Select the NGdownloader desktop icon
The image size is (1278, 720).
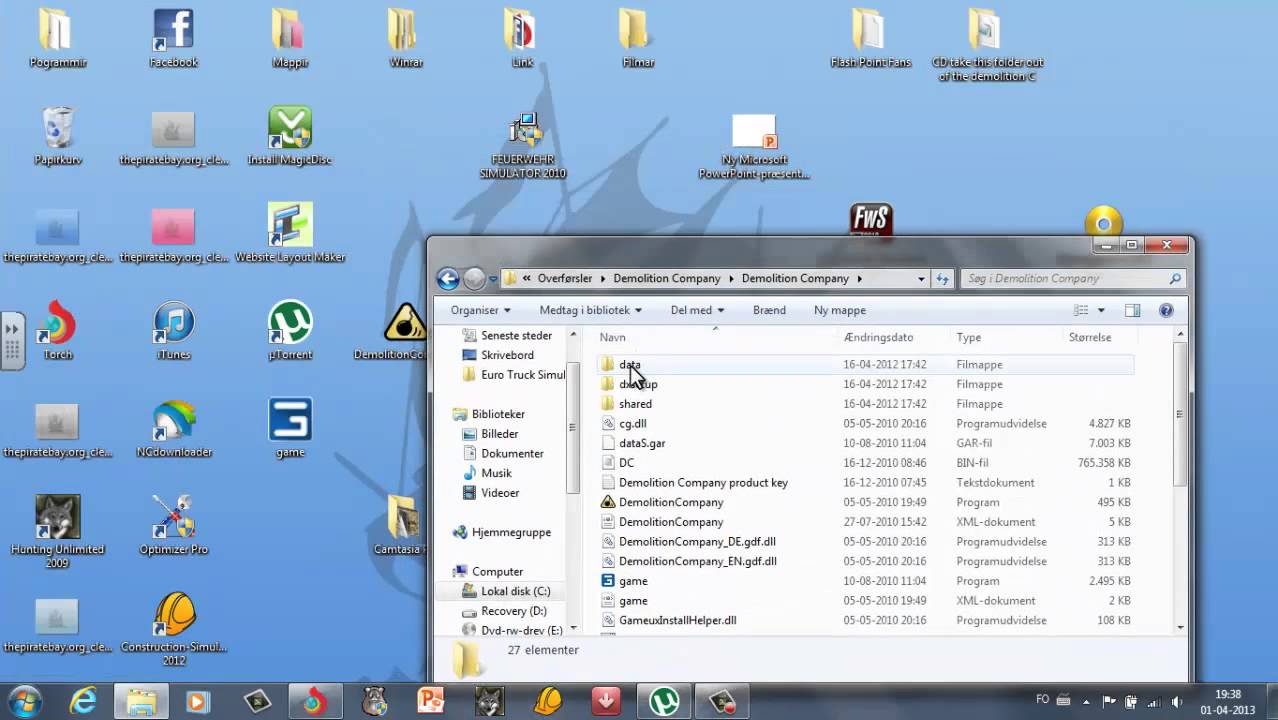tap(174, 428)
